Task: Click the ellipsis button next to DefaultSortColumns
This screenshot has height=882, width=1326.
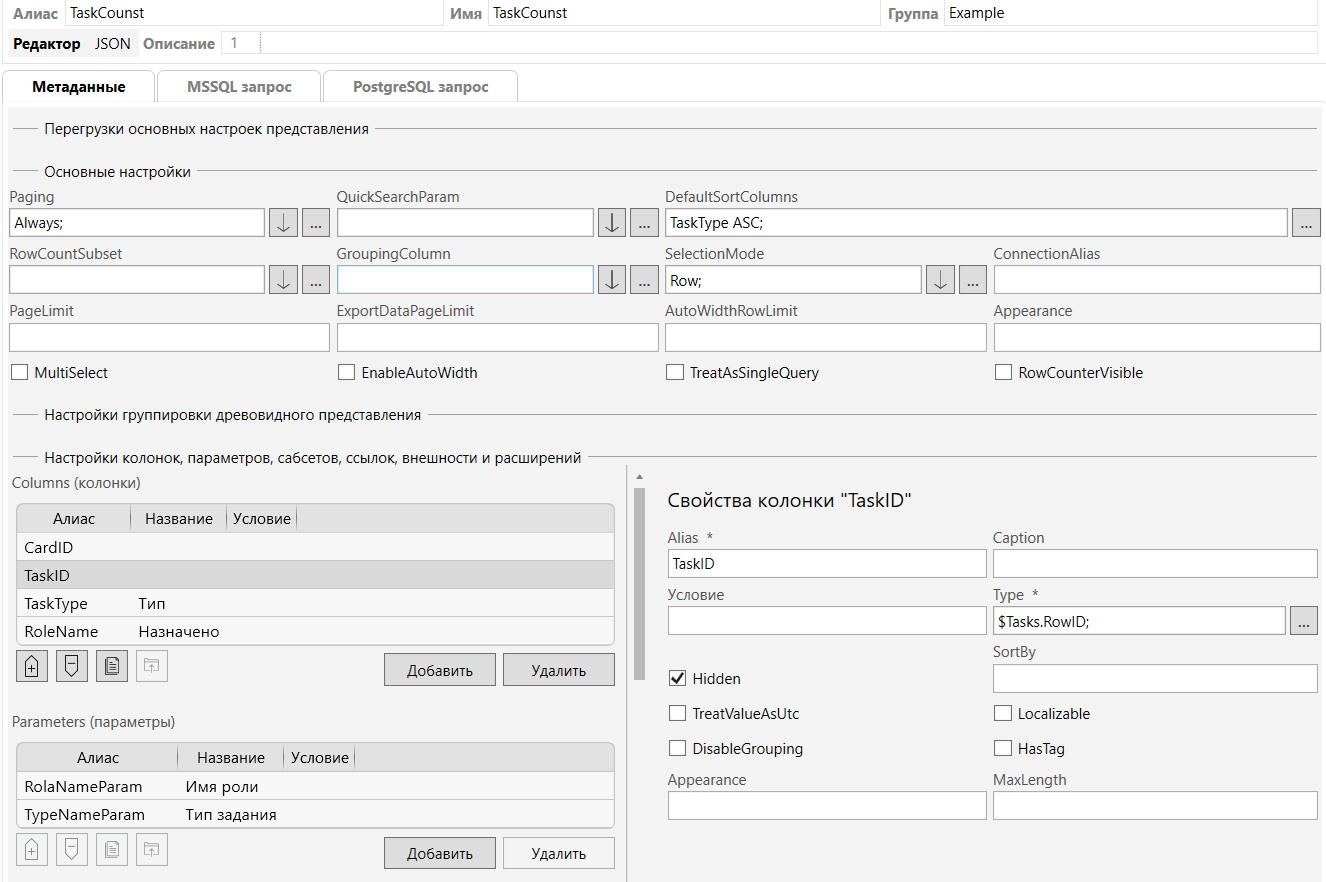Action: click(1305, 223)
